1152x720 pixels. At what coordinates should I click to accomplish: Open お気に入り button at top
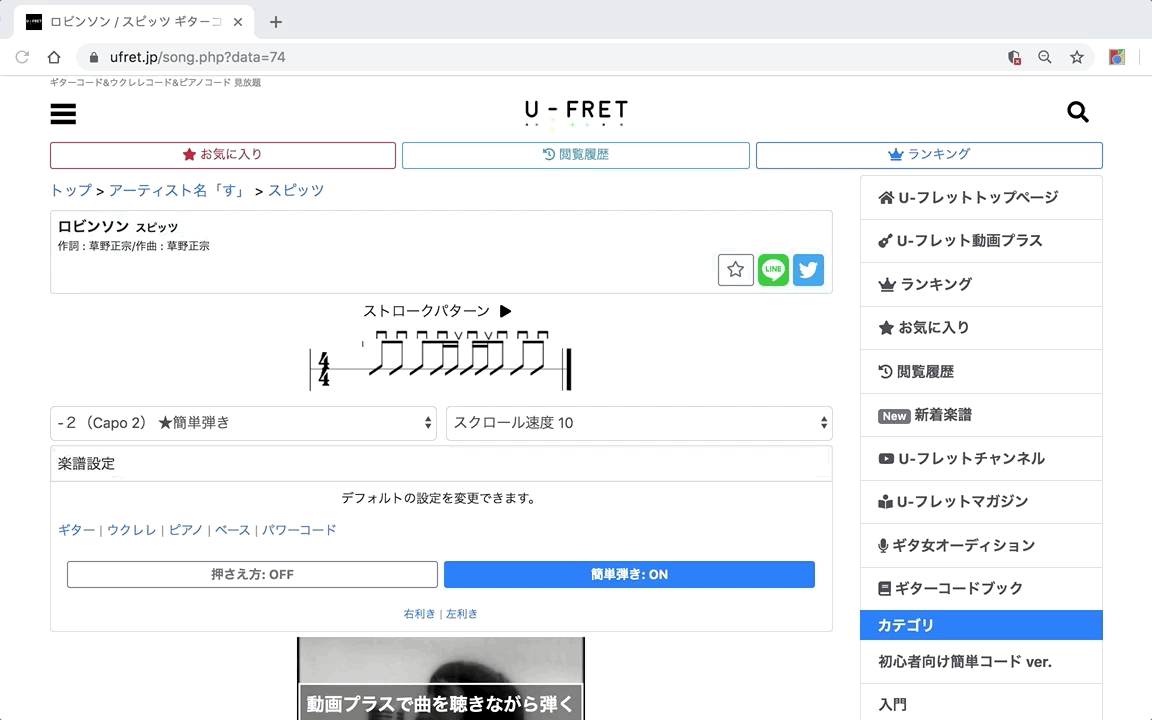coord(223,155)
